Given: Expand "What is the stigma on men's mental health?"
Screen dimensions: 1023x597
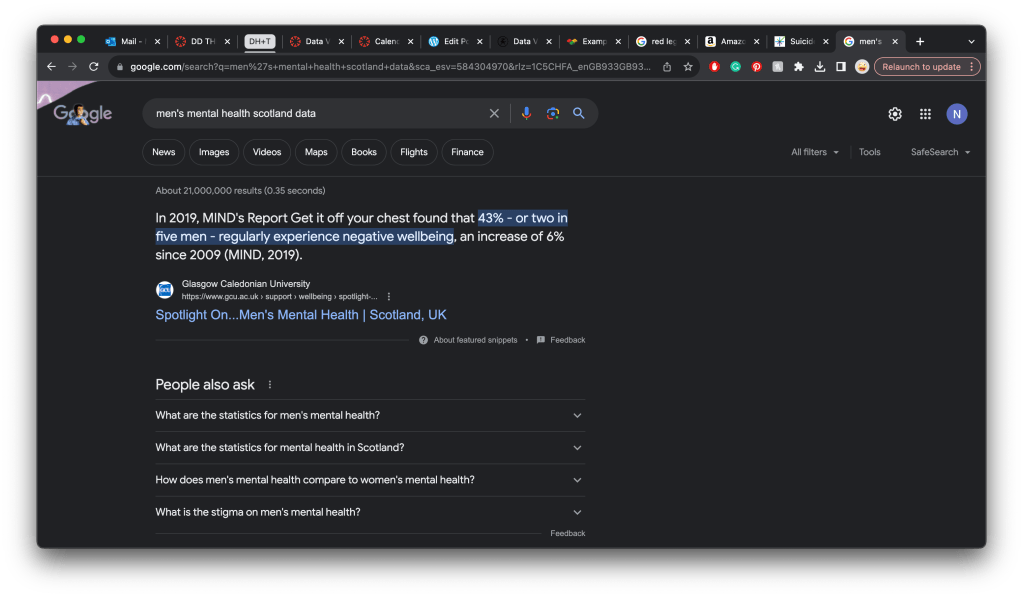Looking at the screenshot, I should click(370, 512).
